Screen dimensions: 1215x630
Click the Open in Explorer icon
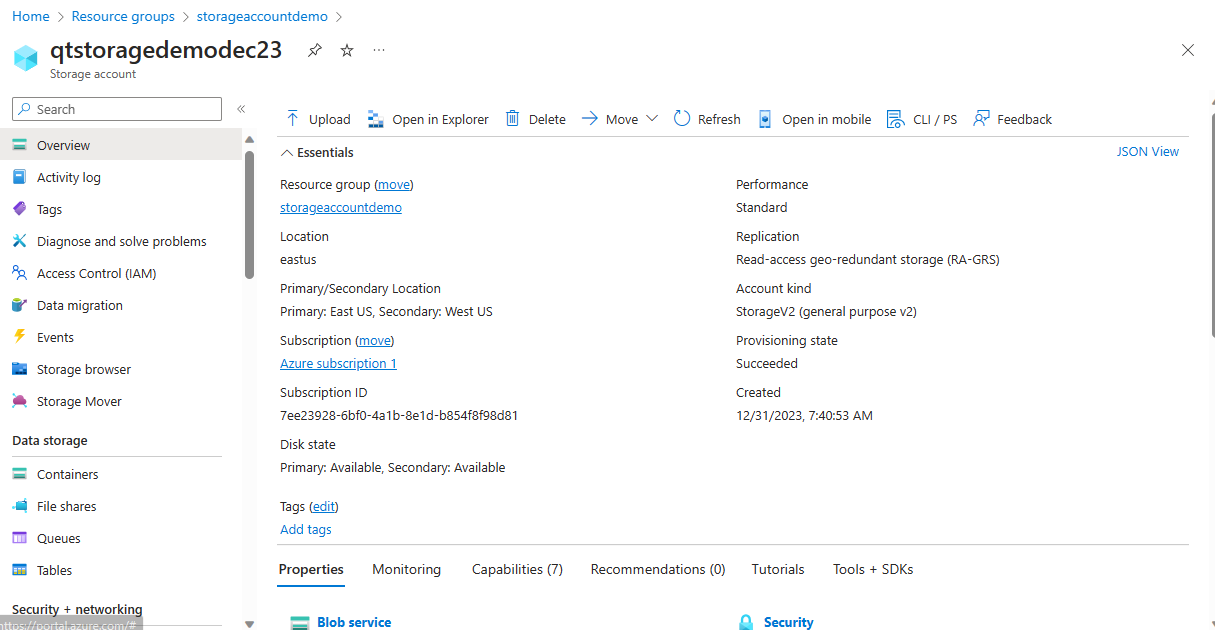376,119
